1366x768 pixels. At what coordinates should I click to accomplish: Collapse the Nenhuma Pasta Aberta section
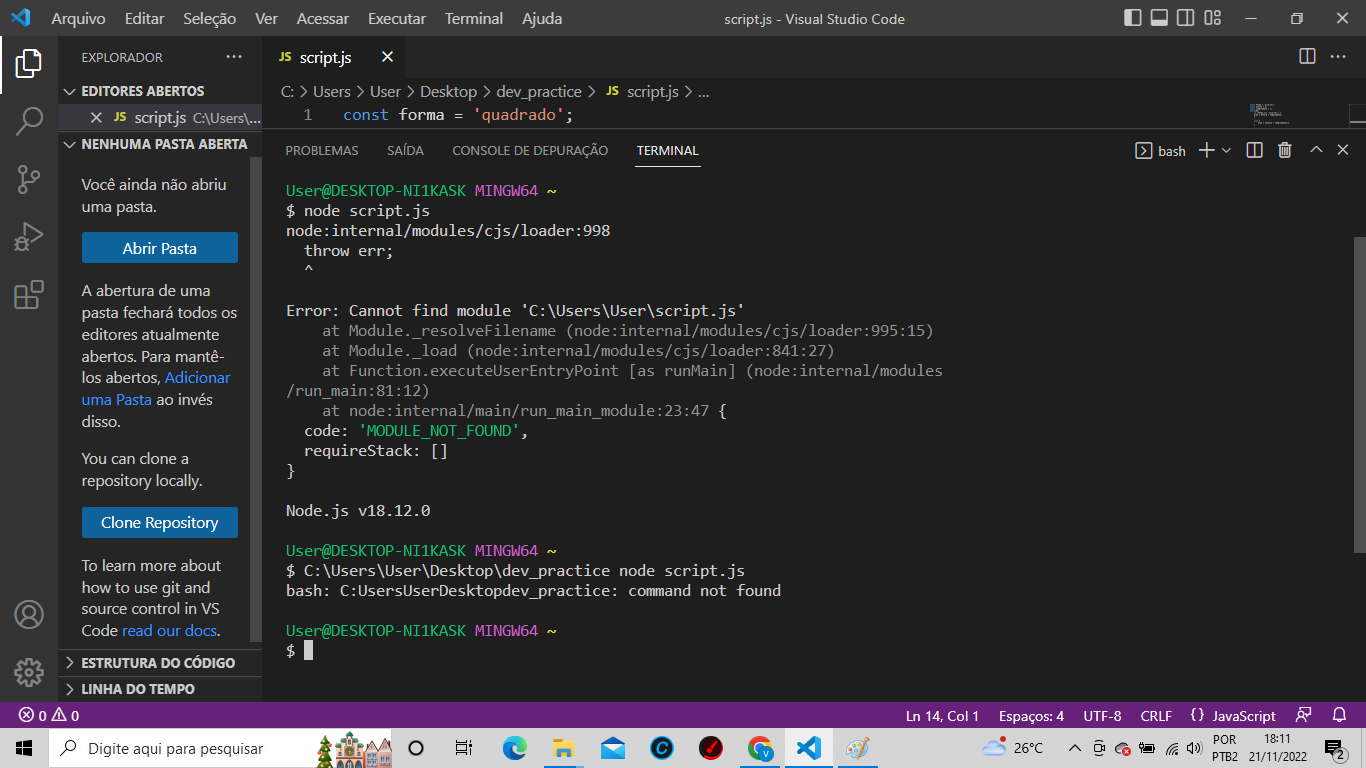click(160, 144)
